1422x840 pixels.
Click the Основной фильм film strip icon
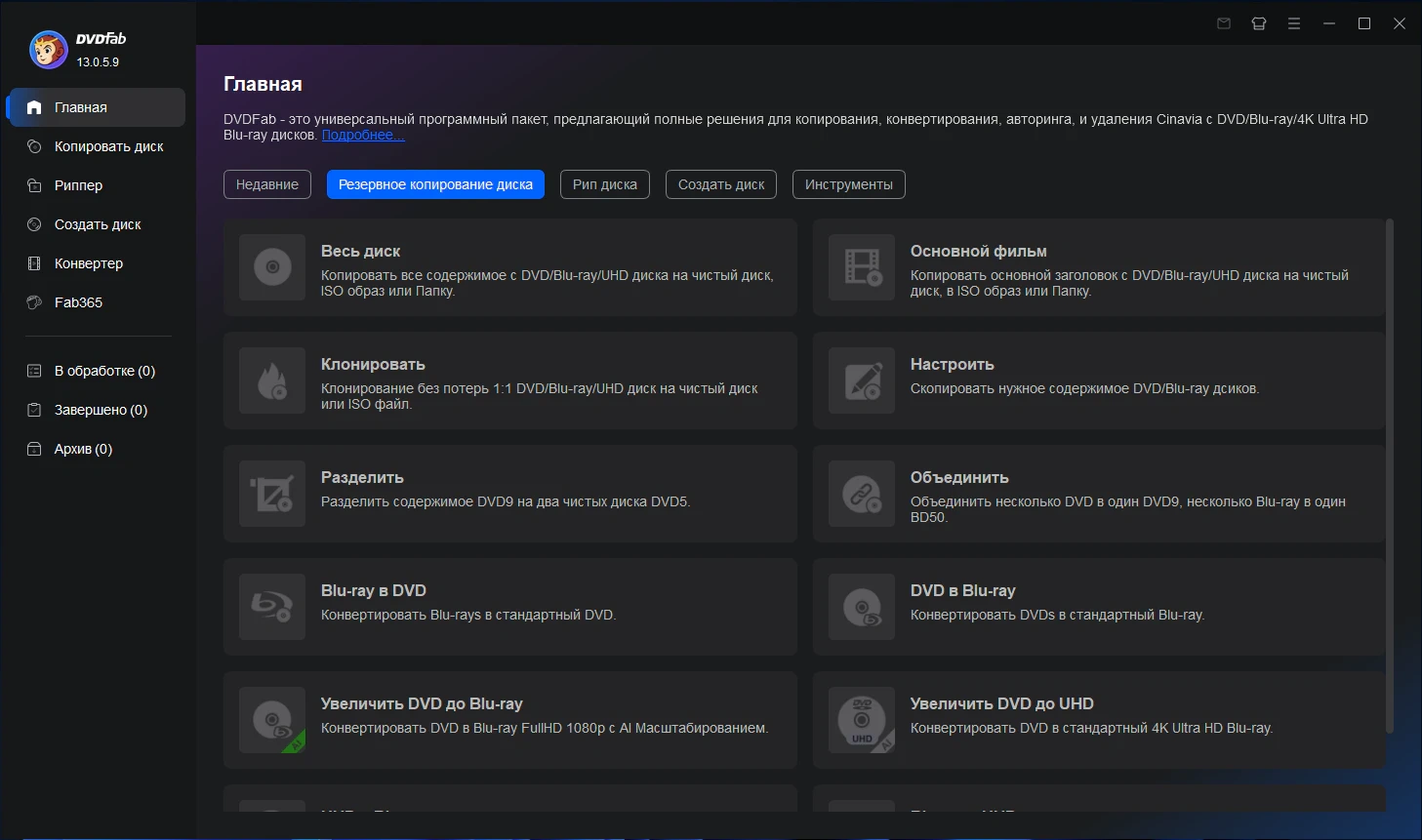point(862,267)
